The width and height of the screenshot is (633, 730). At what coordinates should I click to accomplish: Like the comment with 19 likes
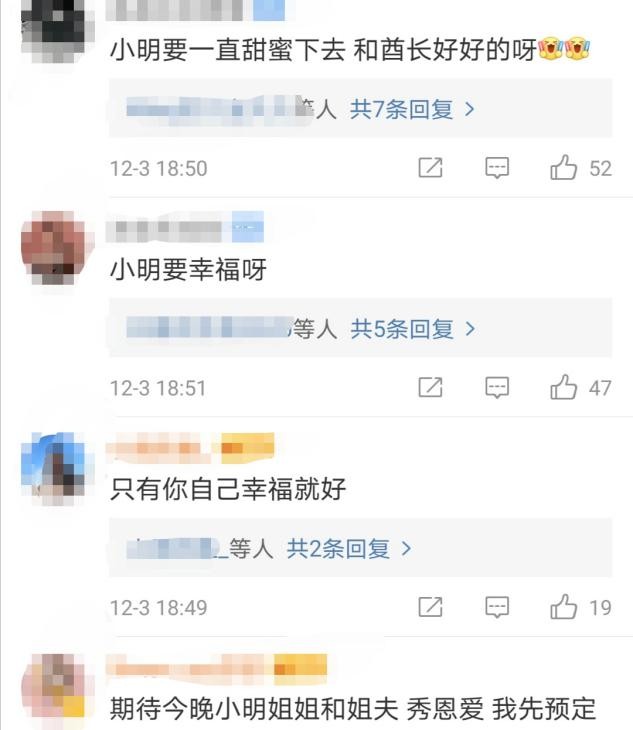pos(564,607)
